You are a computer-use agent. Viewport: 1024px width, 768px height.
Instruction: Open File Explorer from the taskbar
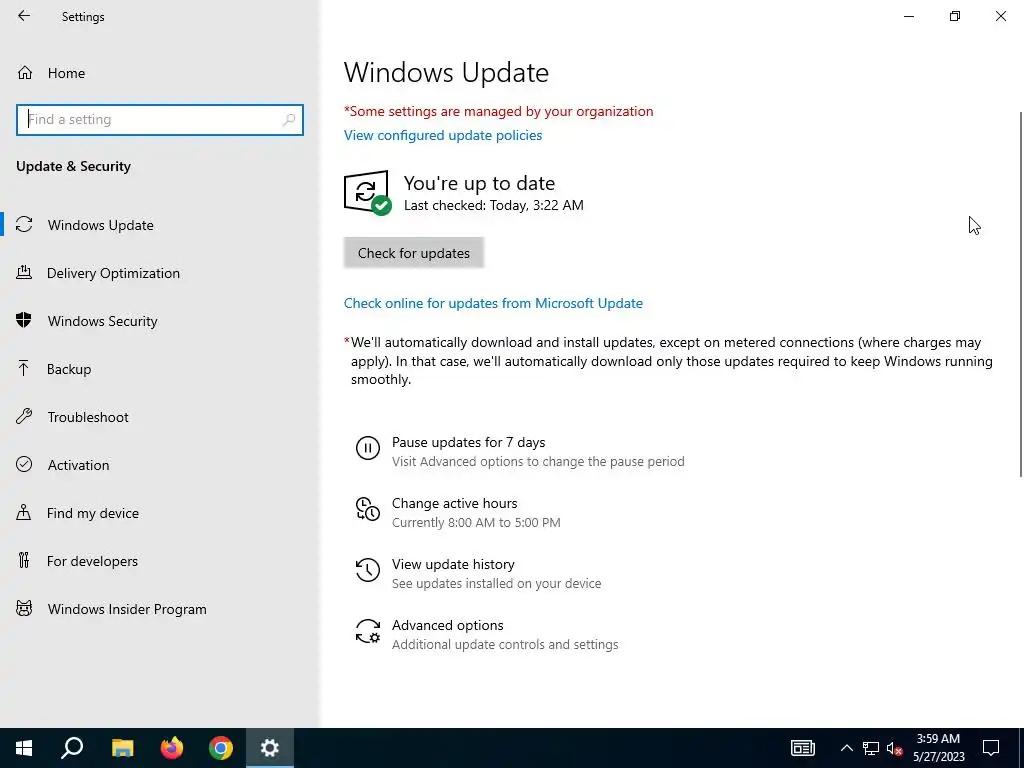pyautogui.click(x=122, y=748)
